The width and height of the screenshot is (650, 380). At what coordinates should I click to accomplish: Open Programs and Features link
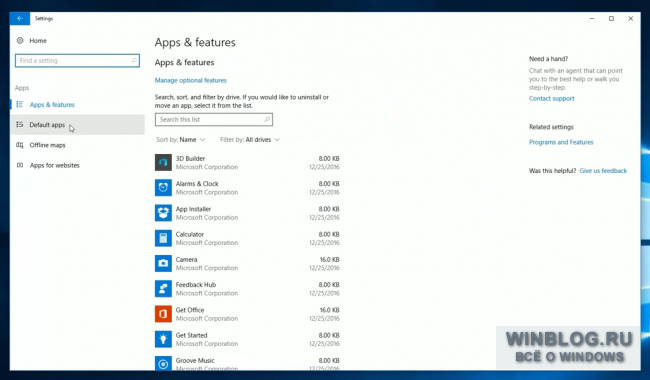[561, 142]
